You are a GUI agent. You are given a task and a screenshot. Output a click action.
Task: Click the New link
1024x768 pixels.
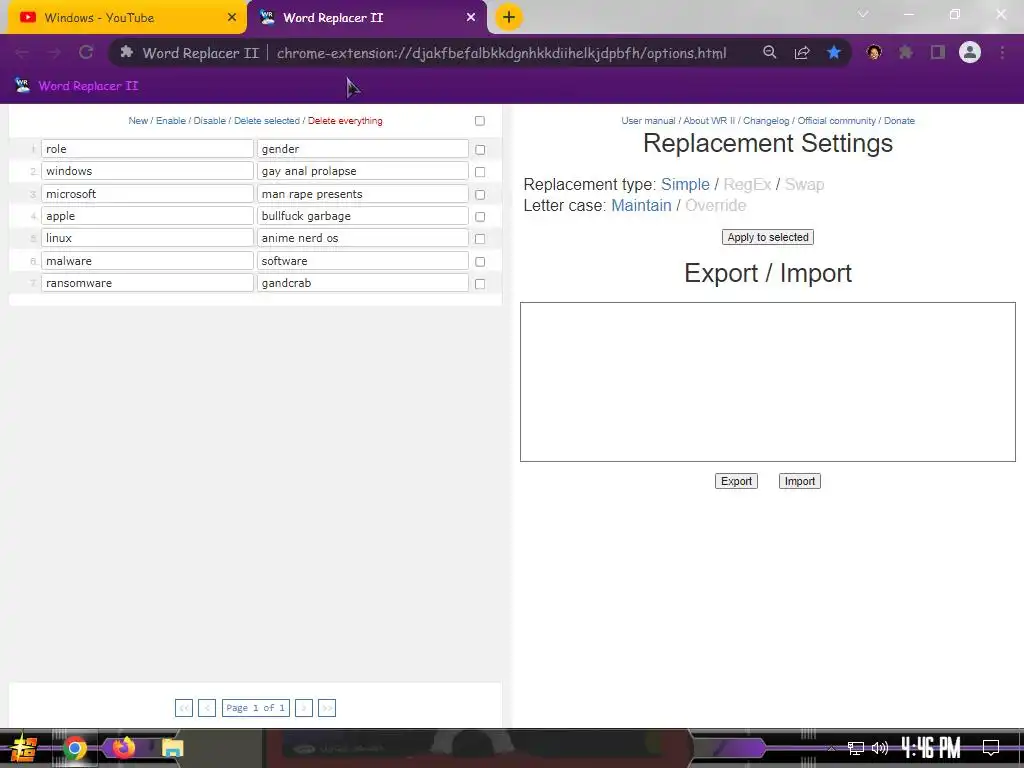click(138, 121)
